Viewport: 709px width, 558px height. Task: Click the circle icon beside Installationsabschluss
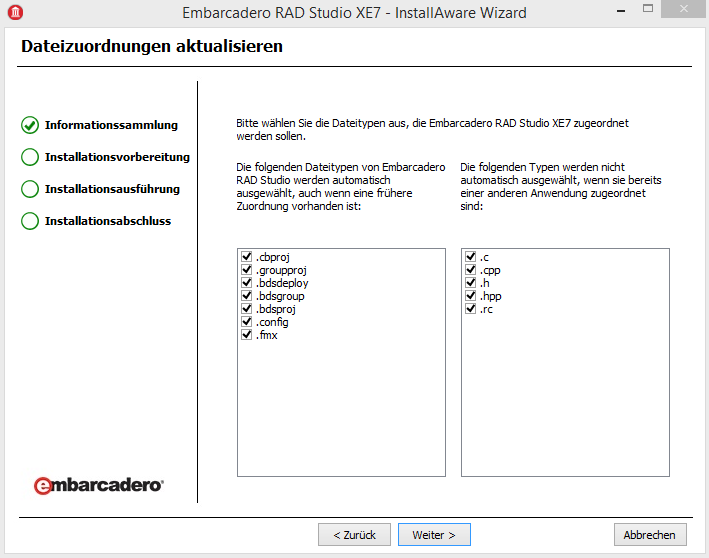[x=30, y=221]
